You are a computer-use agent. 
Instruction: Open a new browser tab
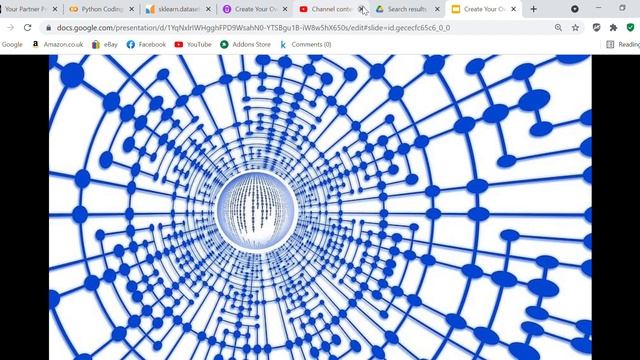533,9
